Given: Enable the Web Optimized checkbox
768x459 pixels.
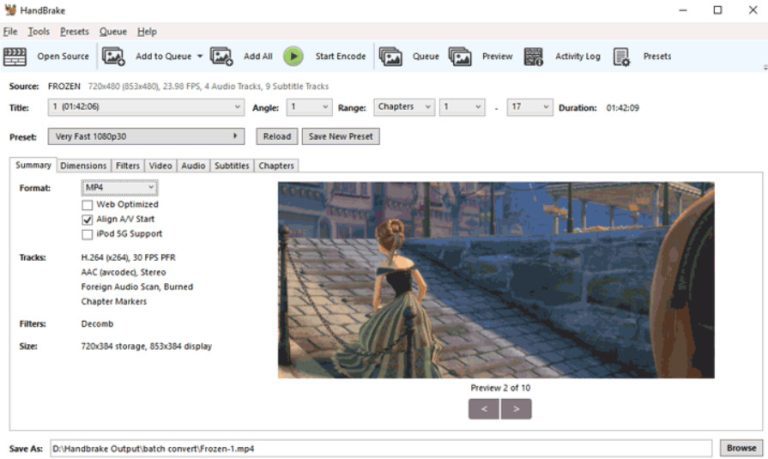Looking at the screenshot, I should coord(88,204).
